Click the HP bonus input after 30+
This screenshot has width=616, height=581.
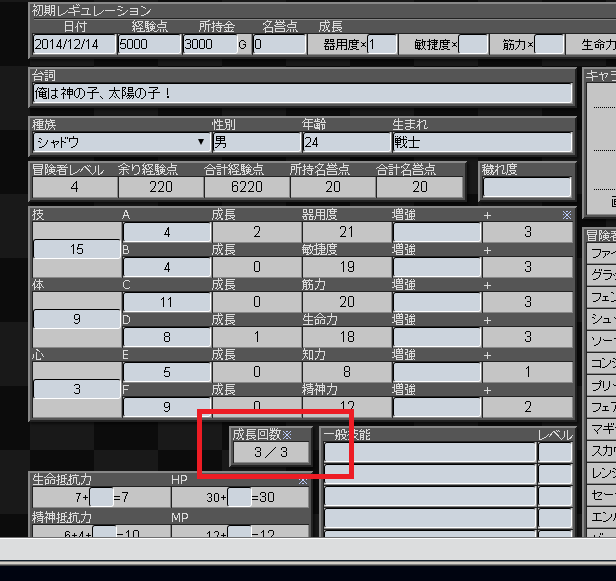tap(239, 497)
